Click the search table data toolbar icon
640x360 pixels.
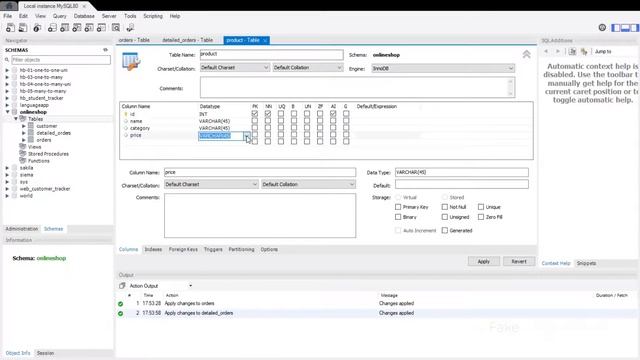pos(116,28)
